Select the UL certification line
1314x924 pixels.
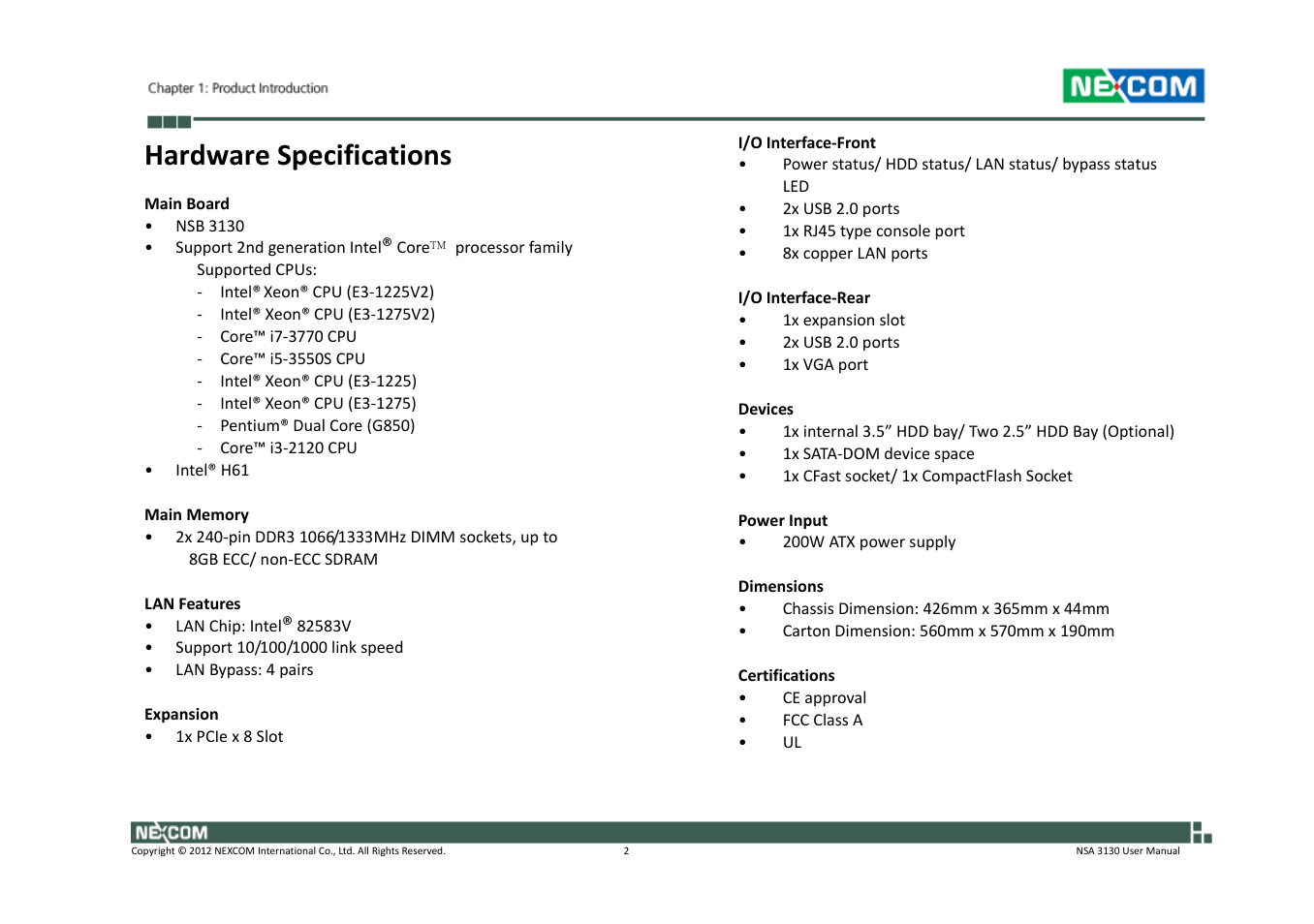(792, 743)
